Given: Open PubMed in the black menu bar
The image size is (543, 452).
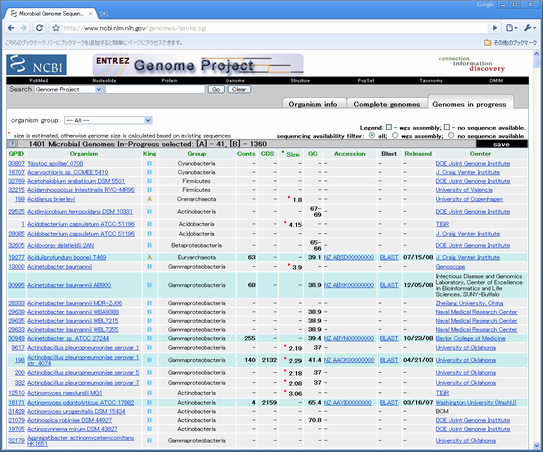Looking at the screenshot, I should [x=39, y=80].
